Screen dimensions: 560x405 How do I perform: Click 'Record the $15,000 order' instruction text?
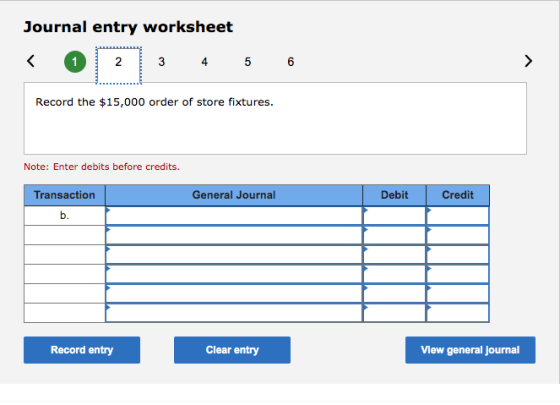coord(154,102)
